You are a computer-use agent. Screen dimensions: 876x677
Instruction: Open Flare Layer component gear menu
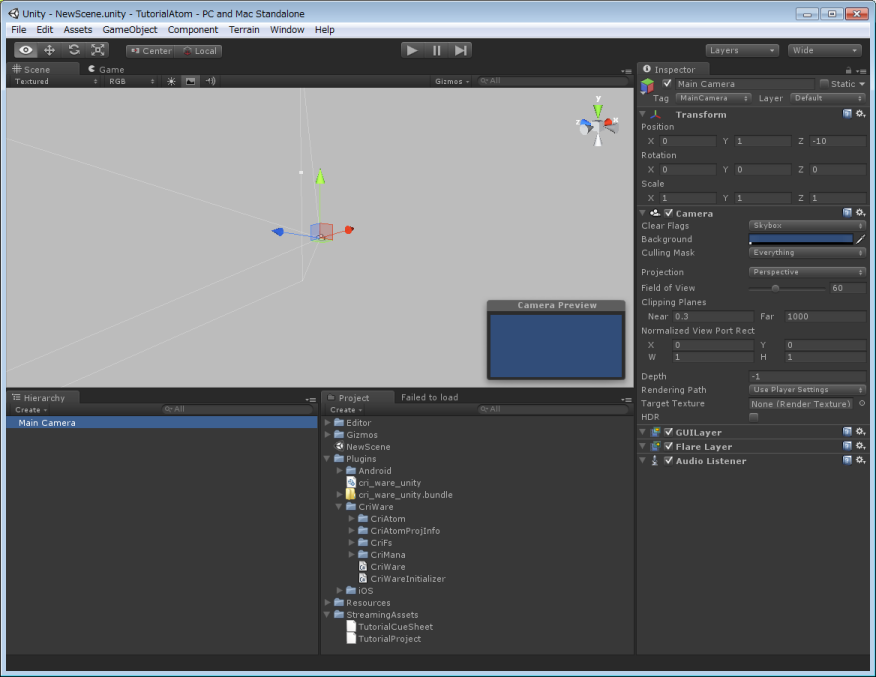tap(860, 446)
